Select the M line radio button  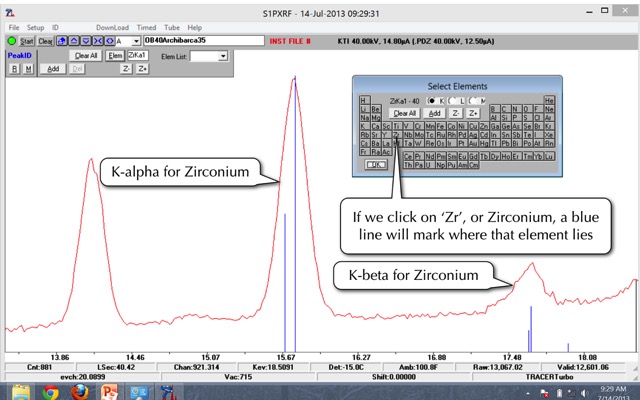point(471,100)
